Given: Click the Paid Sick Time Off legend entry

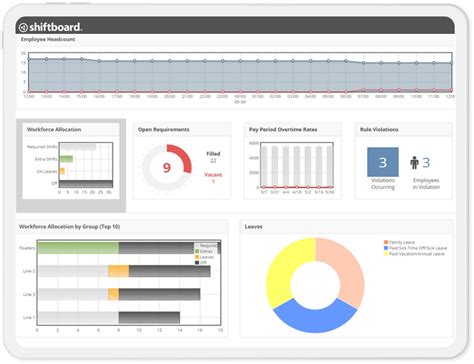Looking at the screenshot, I should pos(415,248).
